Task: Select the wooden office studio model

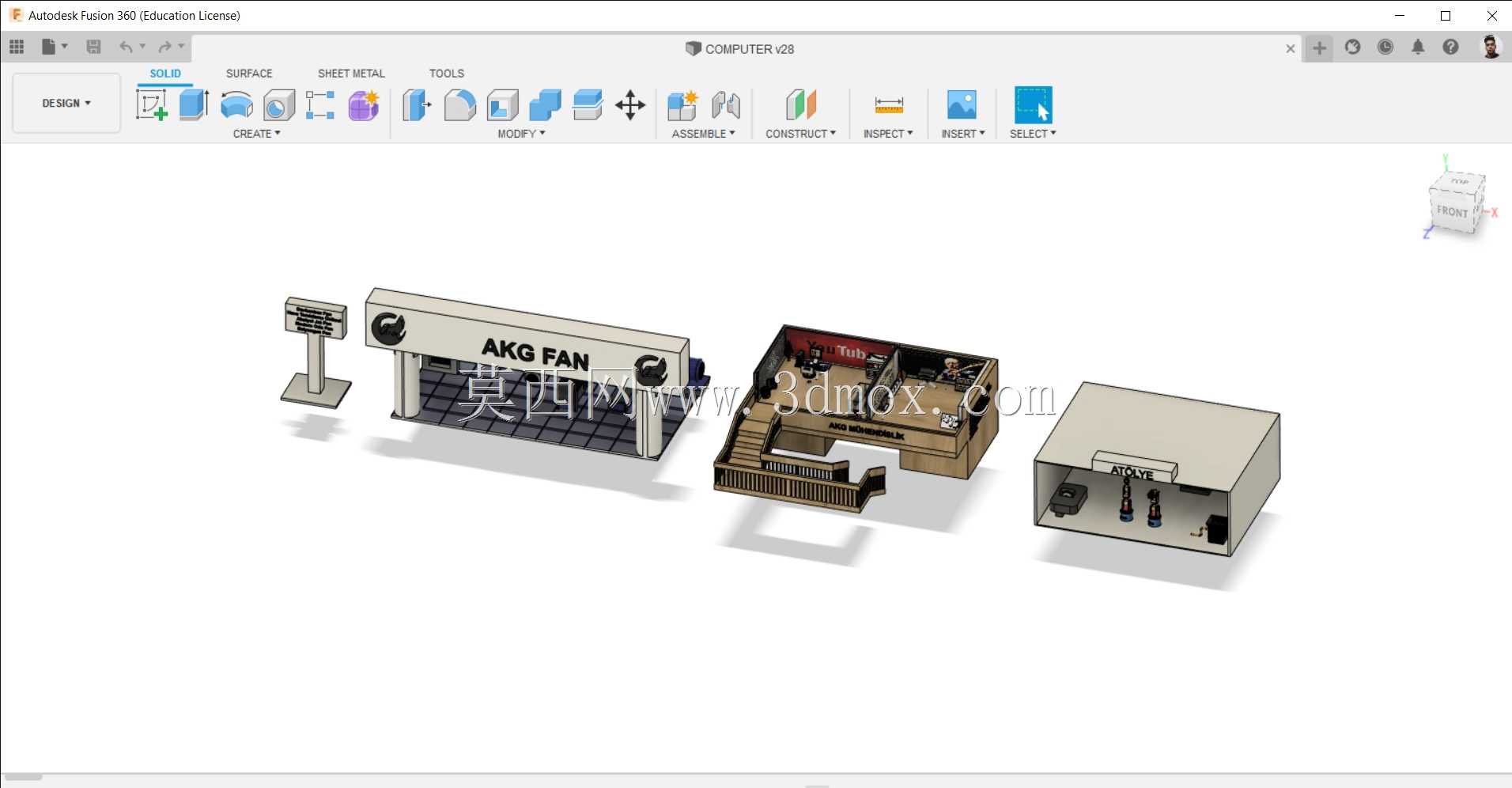Action: [x=856, y=417]
